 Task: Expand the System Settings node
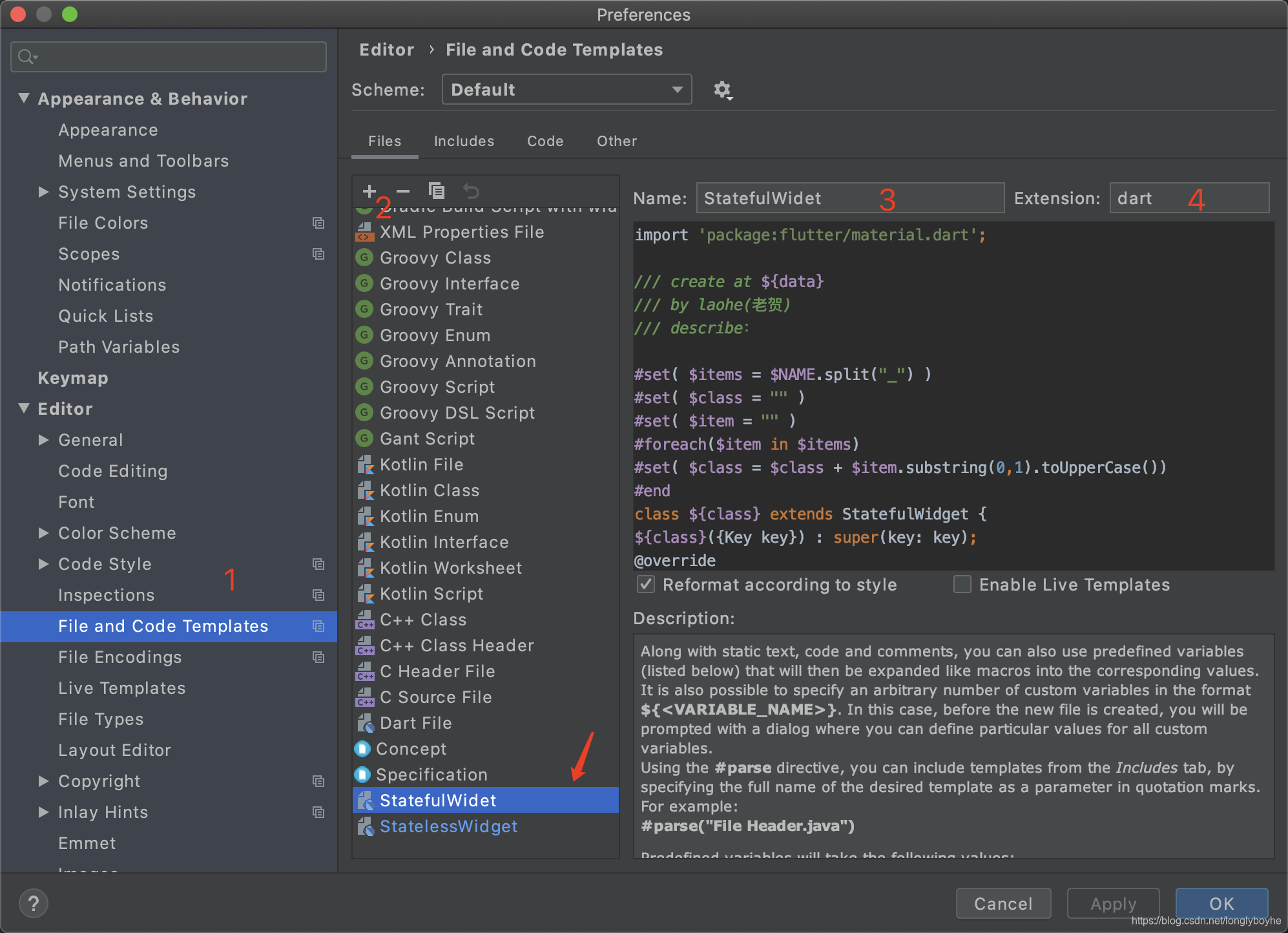pyautogui.click(x=44, y=192)
